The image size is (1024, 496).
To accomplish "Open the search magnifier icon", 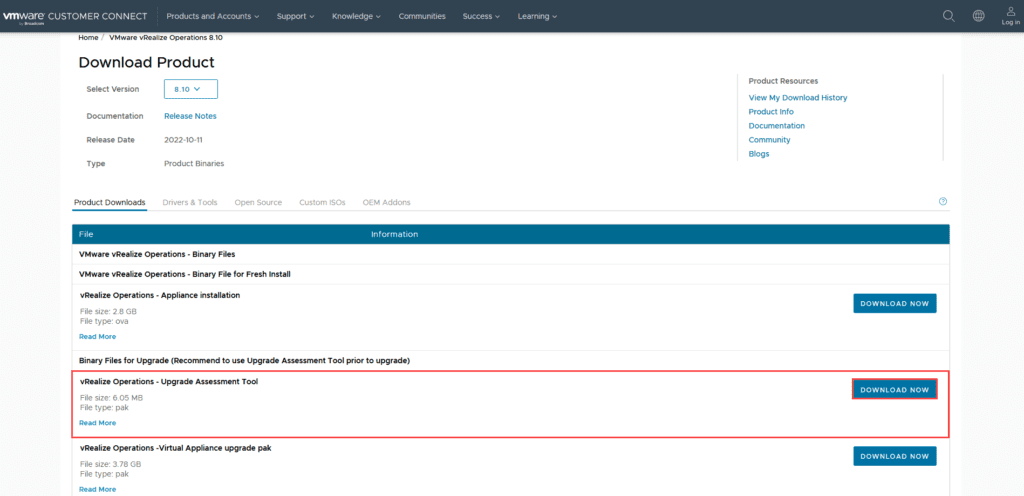I will coord(948,16).
